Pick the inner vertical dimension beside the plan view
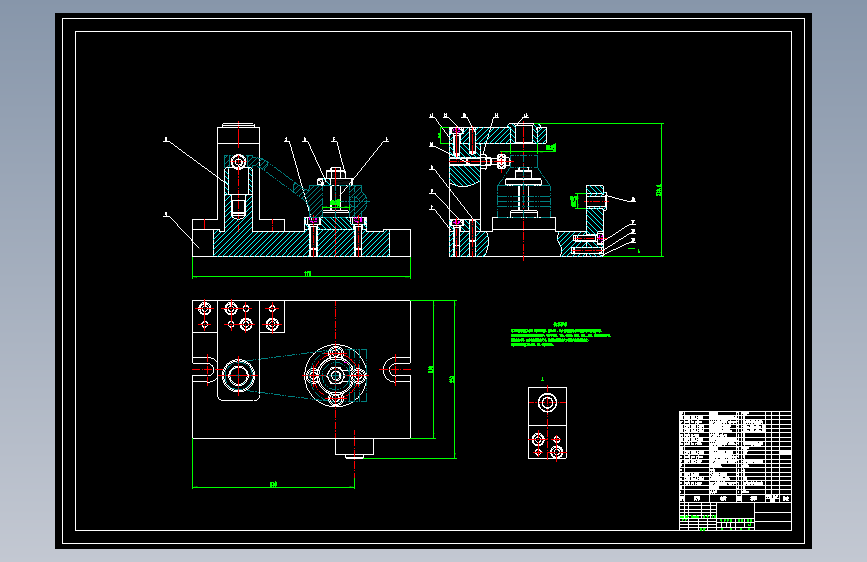Viewport: 867px width, 562px height. tap(432, 369)
